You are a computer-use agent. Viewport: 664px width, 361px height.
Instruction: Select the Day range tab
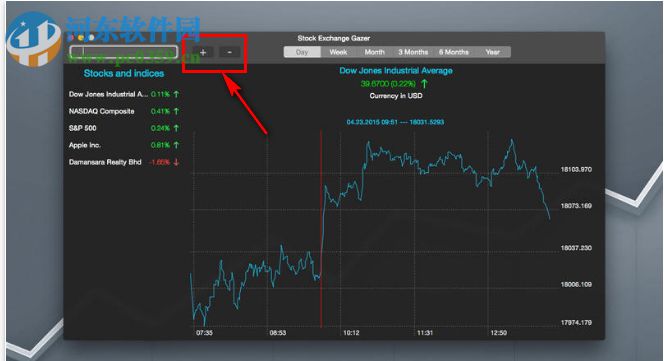(x=302, y=52)
